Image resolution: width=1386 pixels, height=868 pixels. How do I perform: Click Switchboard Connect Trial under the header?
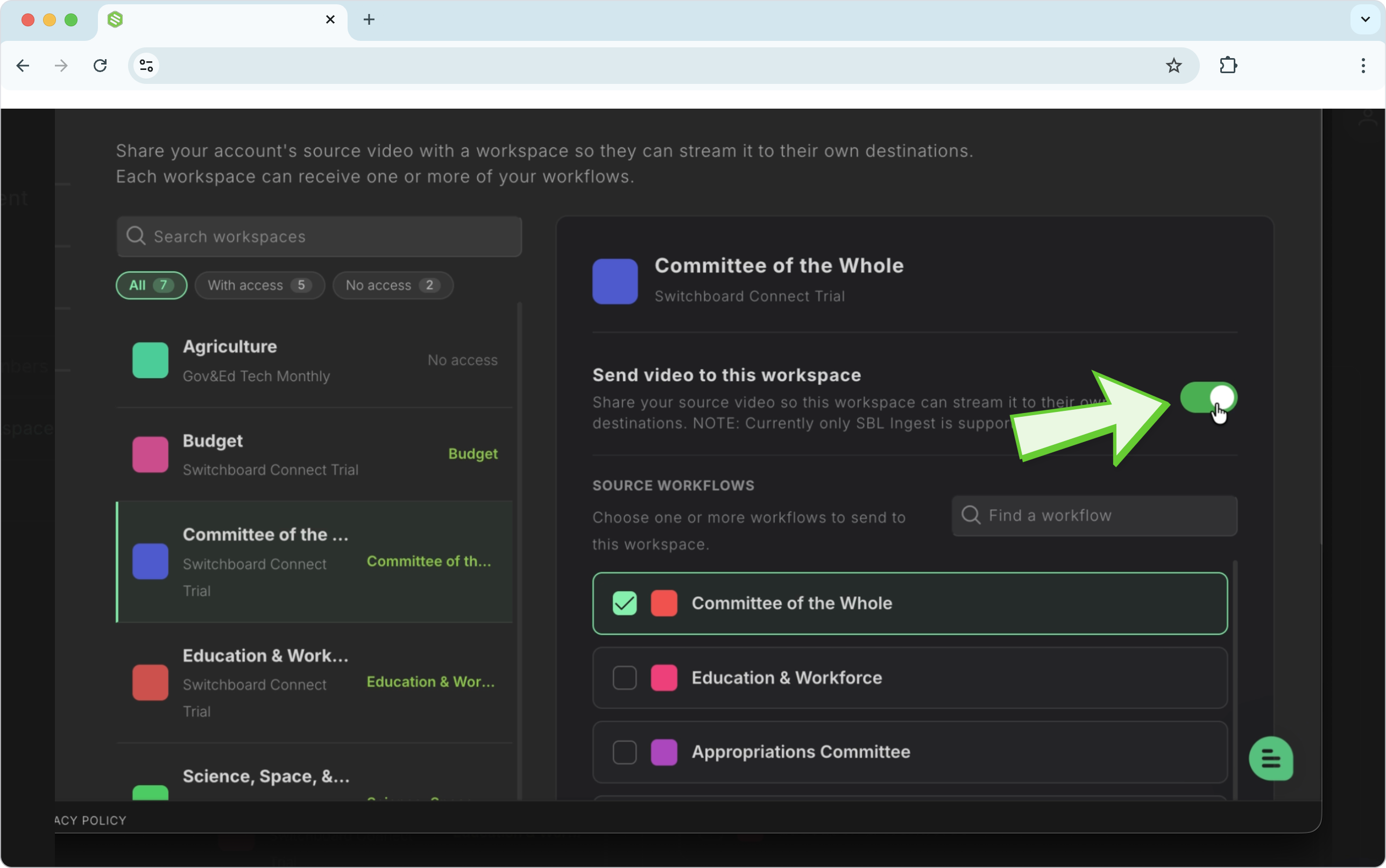tap(749, 296)
